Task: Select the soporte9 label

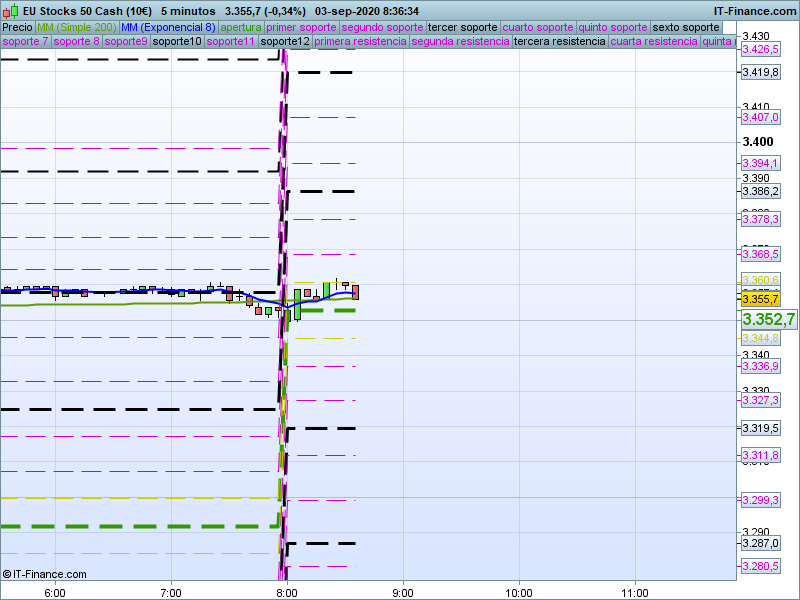Action: [126, 41]
